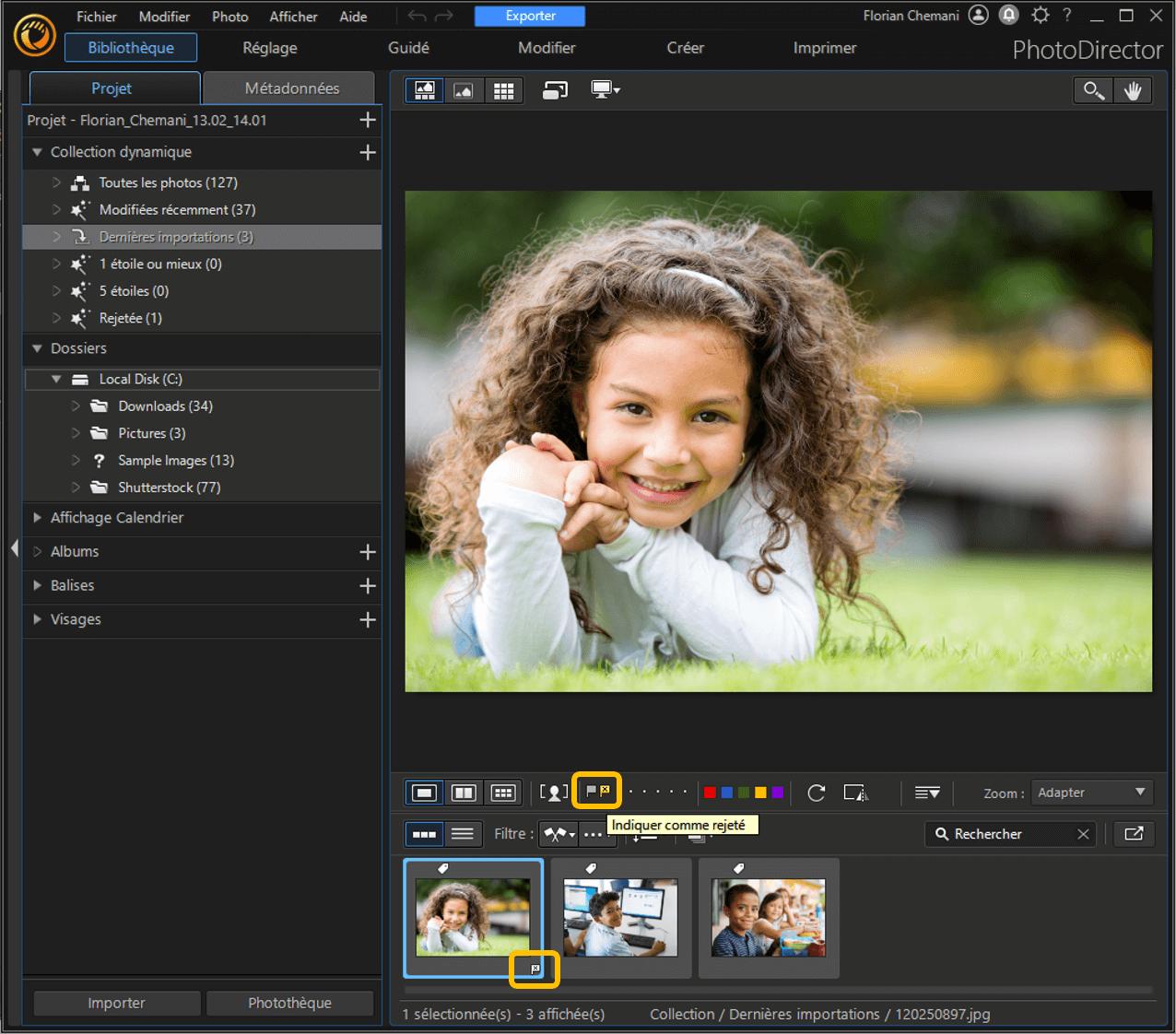This screenshot has width=1176, height=1034.
Task: Click the Exporter button
Action: [x=530, y=16]
